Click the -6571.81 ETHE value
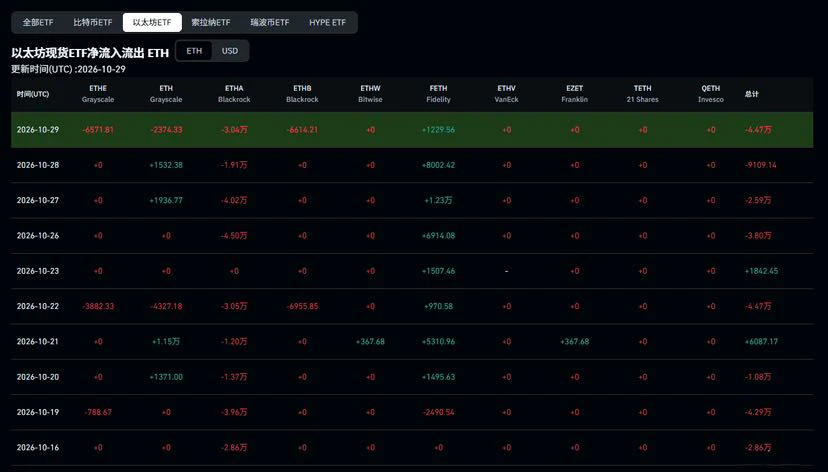Viewport: 828px width, 472px height. point(98,130)
